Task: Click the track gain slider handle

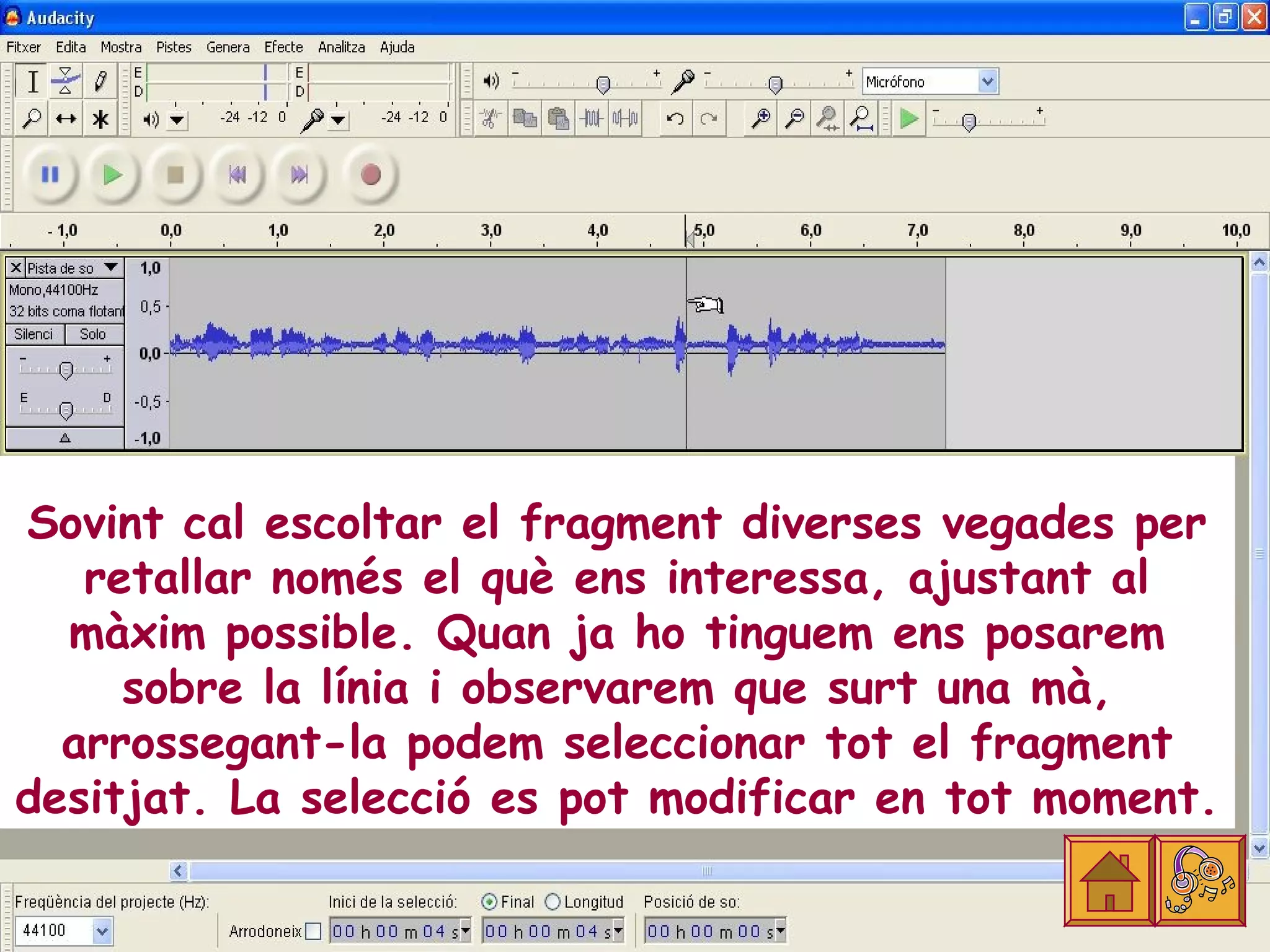Action: click(x=66, y=371)
